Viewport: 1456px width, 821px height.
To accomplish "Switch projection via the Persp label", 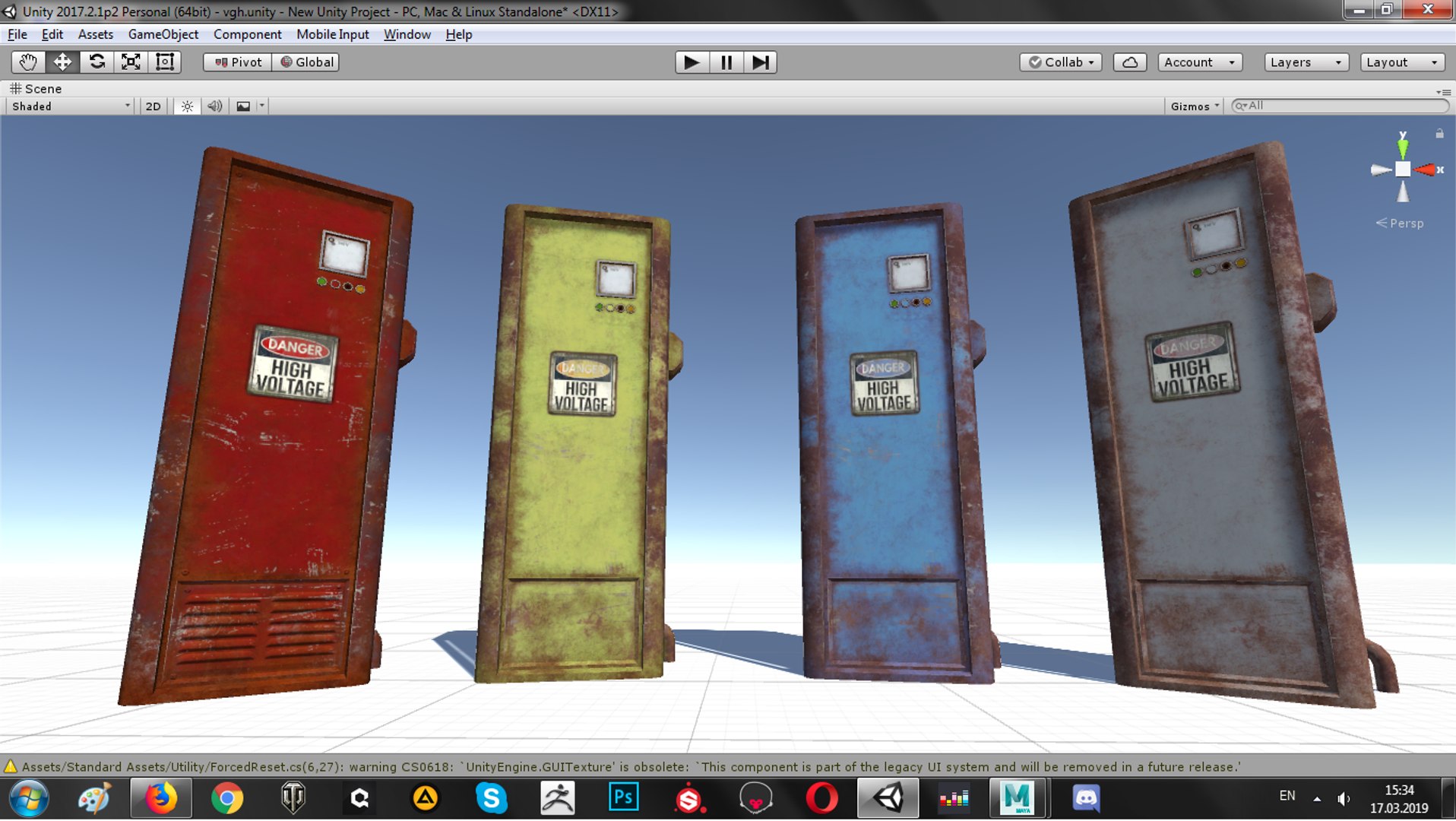I will 1400,223.
